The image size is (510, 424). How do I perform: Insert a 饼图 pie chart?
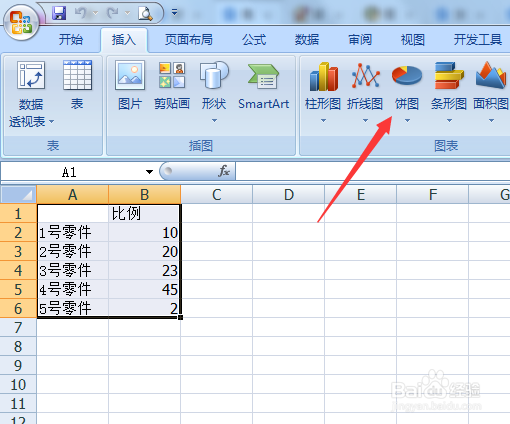(407, 86)
